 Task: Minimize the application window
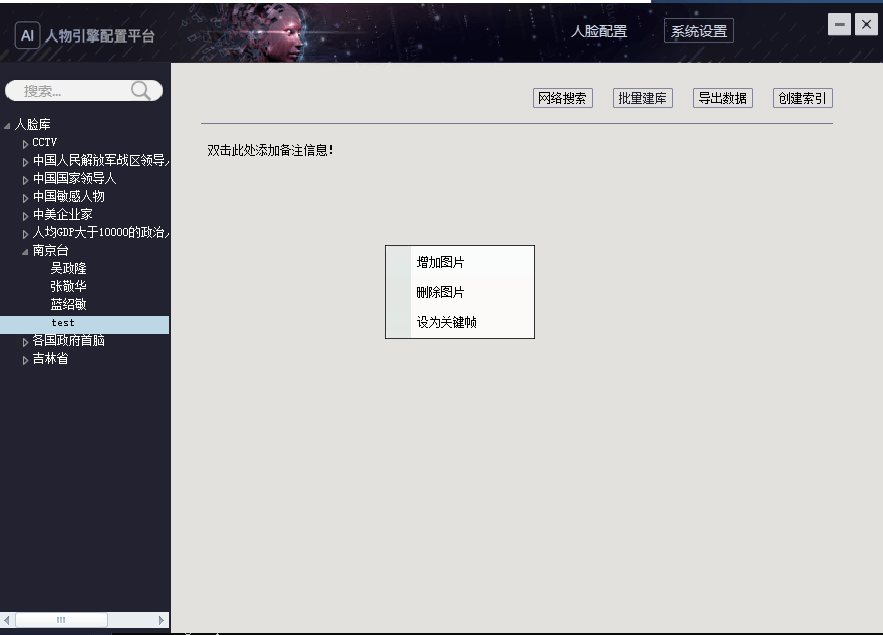click(839, 24)
